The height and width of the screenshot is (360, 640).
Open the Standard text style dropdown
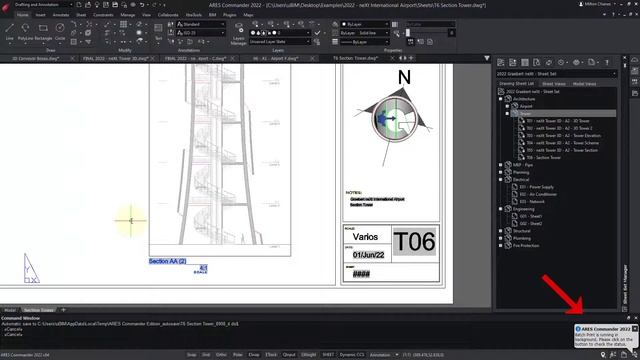click(201, 24)
